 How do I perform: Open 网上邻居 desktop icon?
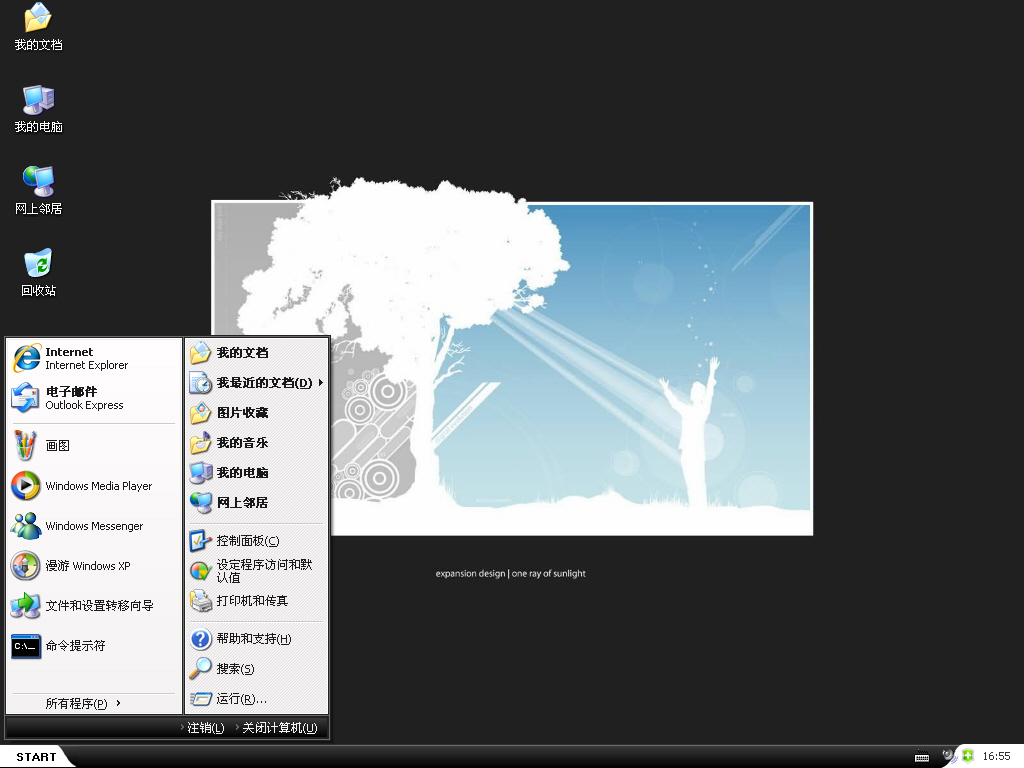click(x=38, y=189)
